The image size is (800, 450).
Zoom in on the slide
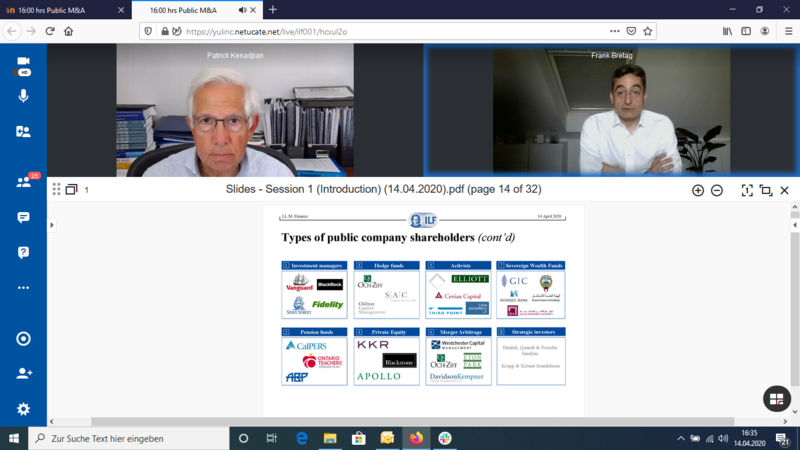(697, 190)
